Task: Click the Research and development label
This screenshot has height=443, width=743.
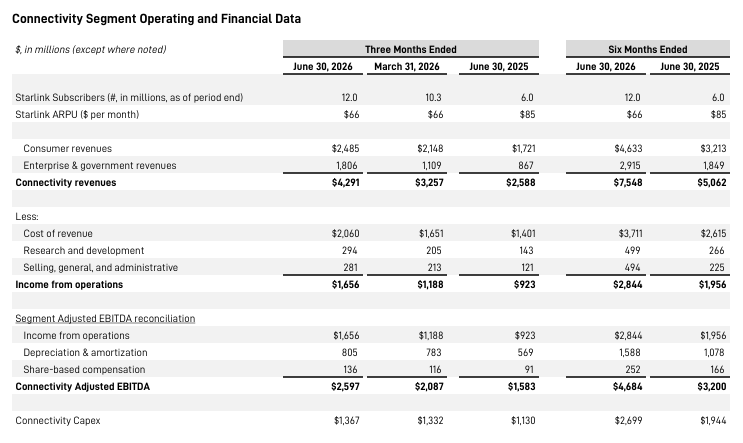Action: (83, 251)
